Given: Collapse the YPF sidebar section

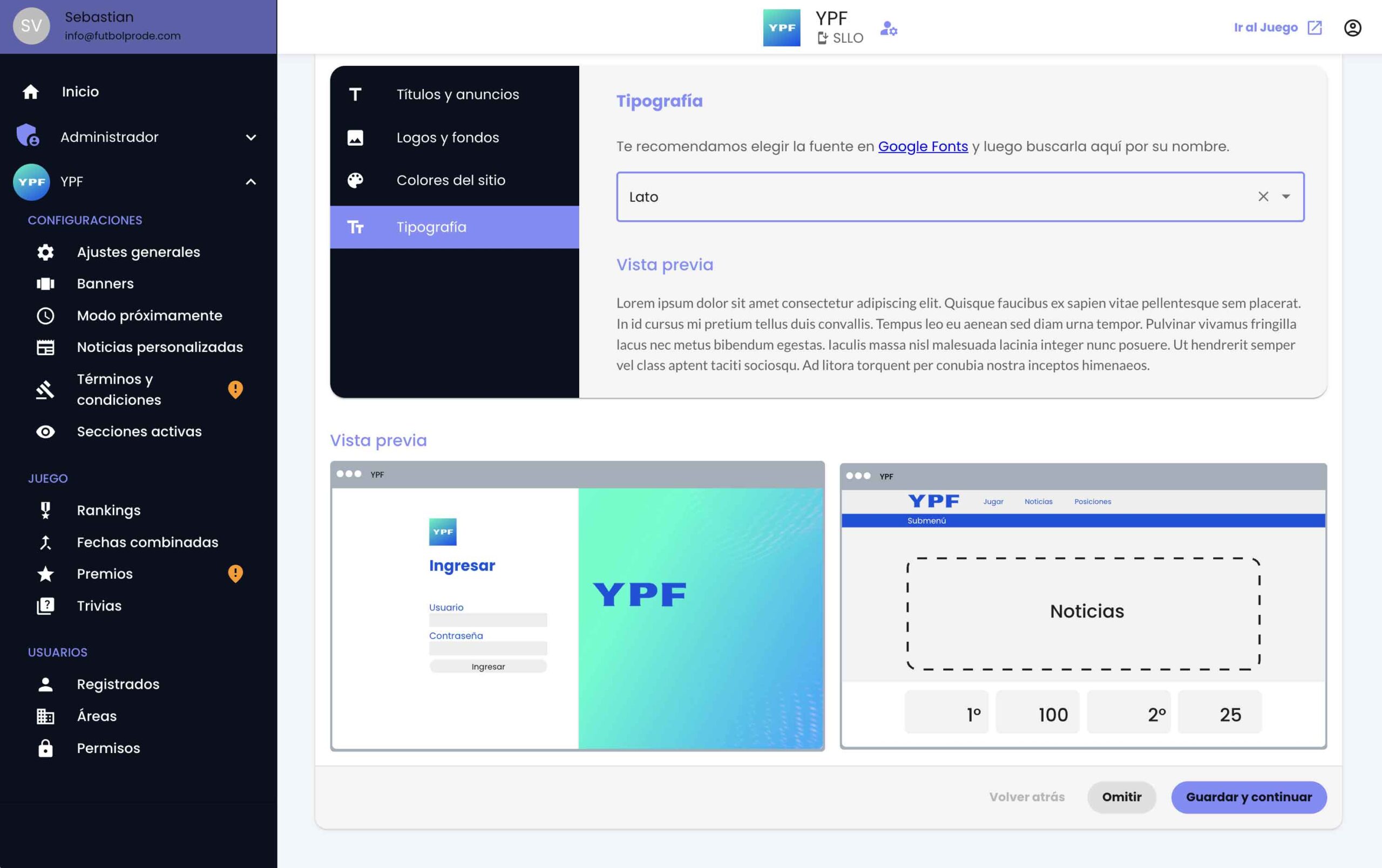Looking at the screenshot, I should [251, 182].
